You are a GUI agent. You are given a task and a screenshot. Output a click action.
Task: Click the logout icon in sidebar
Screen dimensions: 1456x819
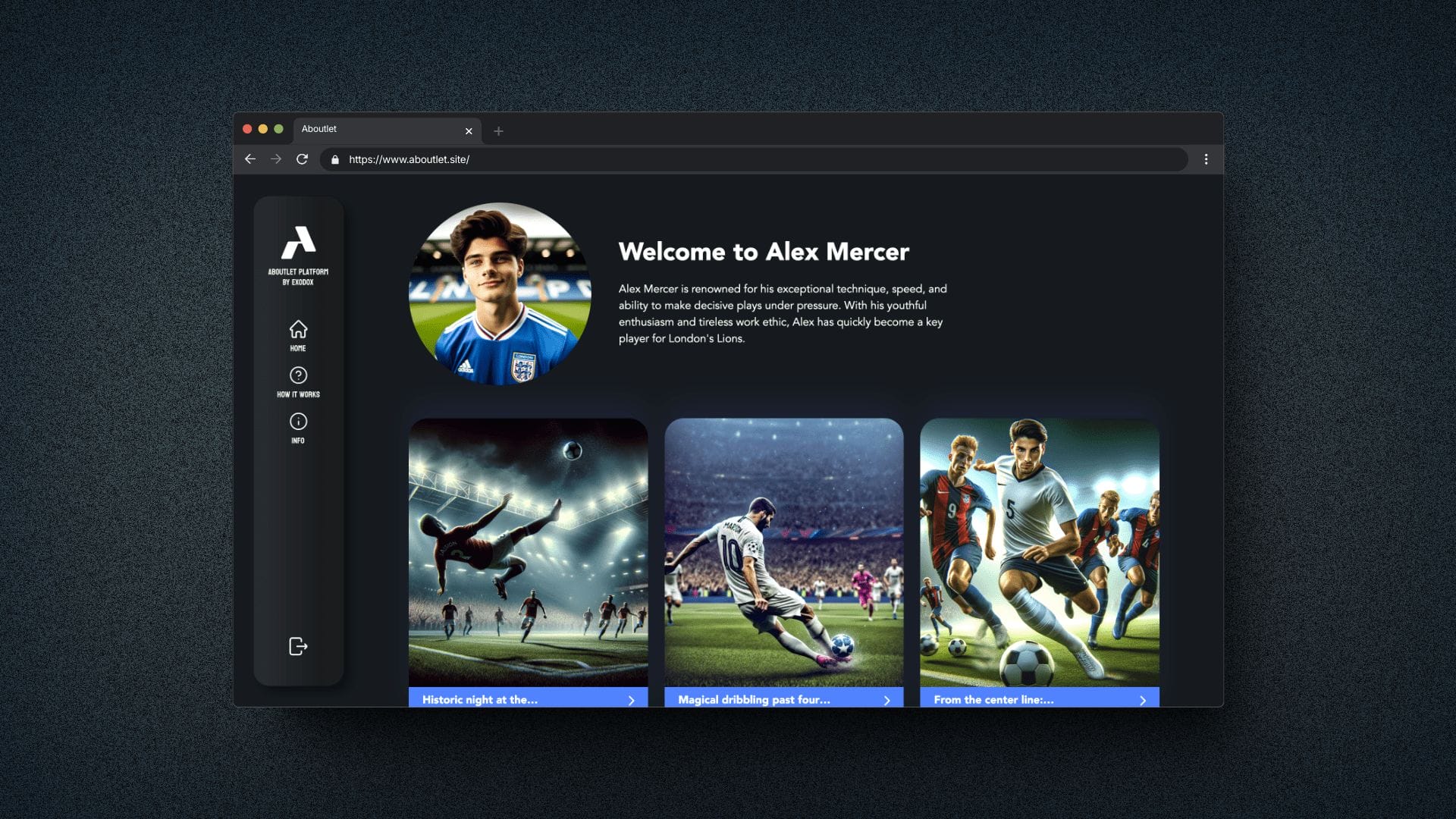(x=298, y=646)
